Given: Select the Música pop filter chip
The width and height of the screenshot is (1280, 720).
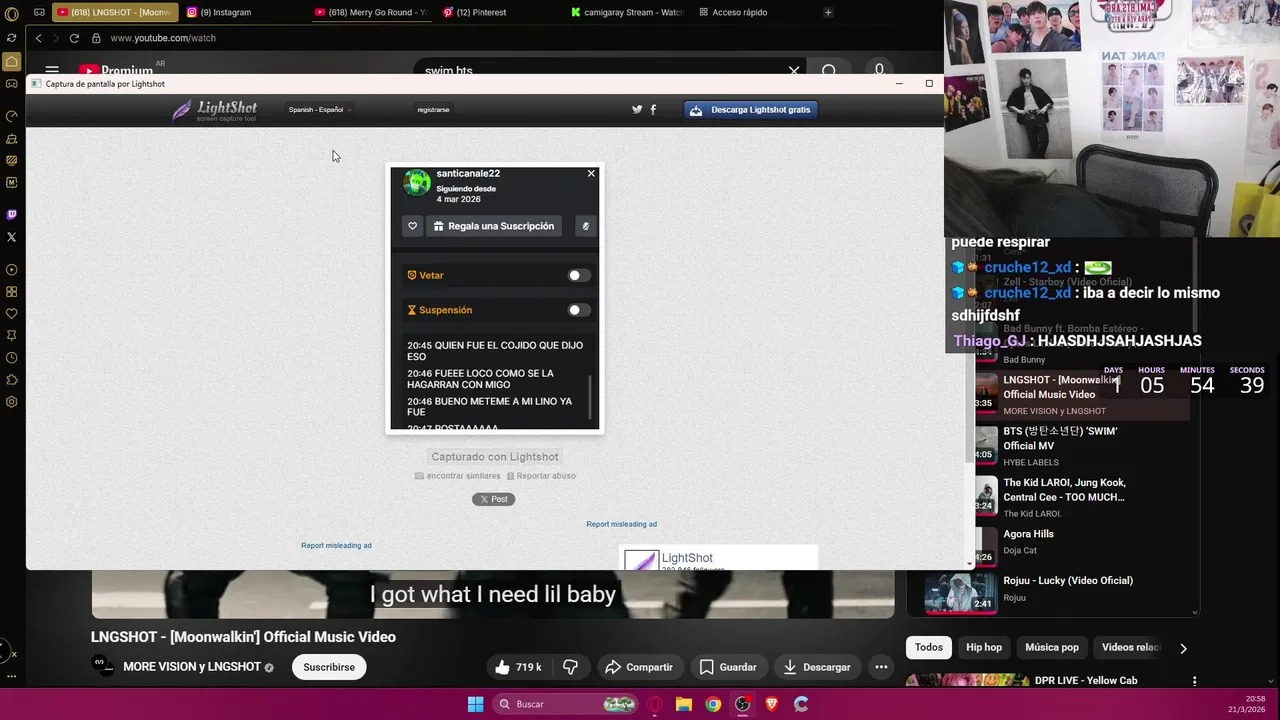Looking at the screenshot, I should click(1052, 648).
